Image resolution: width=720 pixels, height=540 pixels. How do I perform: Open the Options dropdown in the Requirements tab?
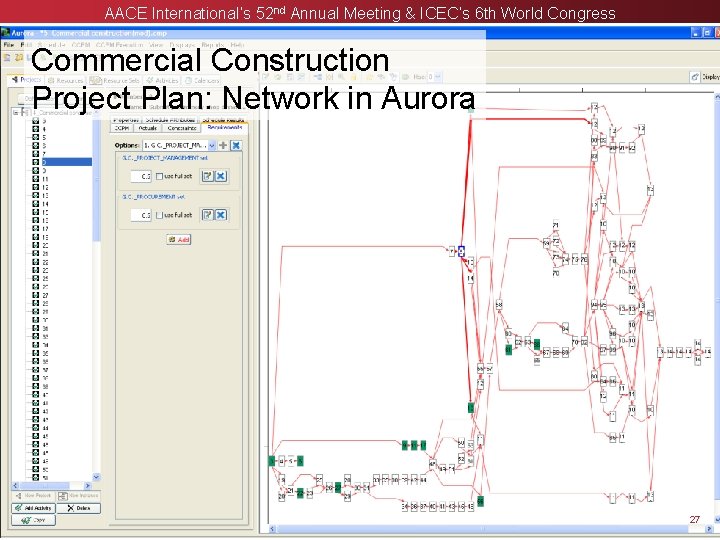tap(212, 146)
